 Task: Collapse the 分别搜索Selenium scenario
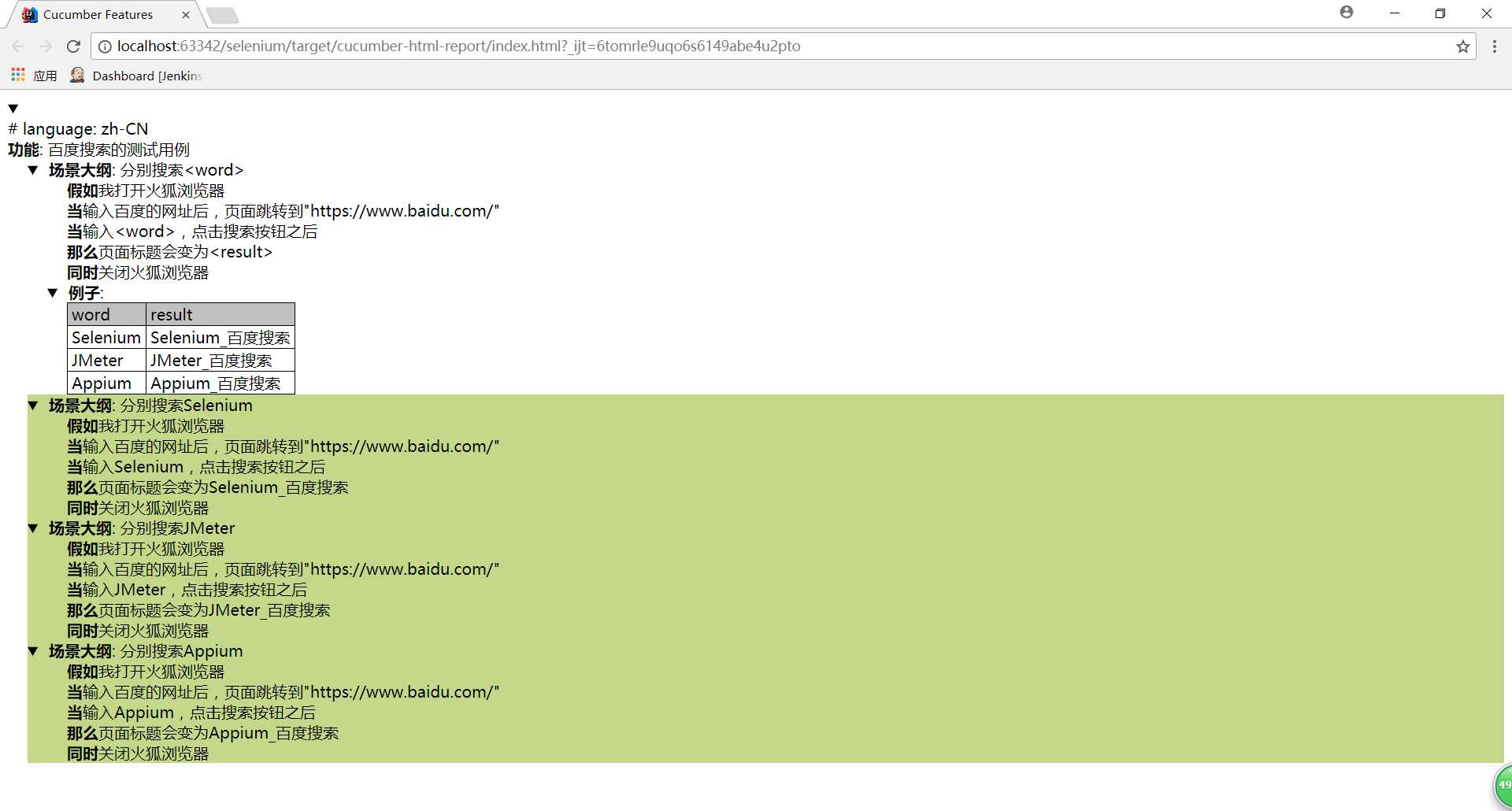tap(33, 405)
